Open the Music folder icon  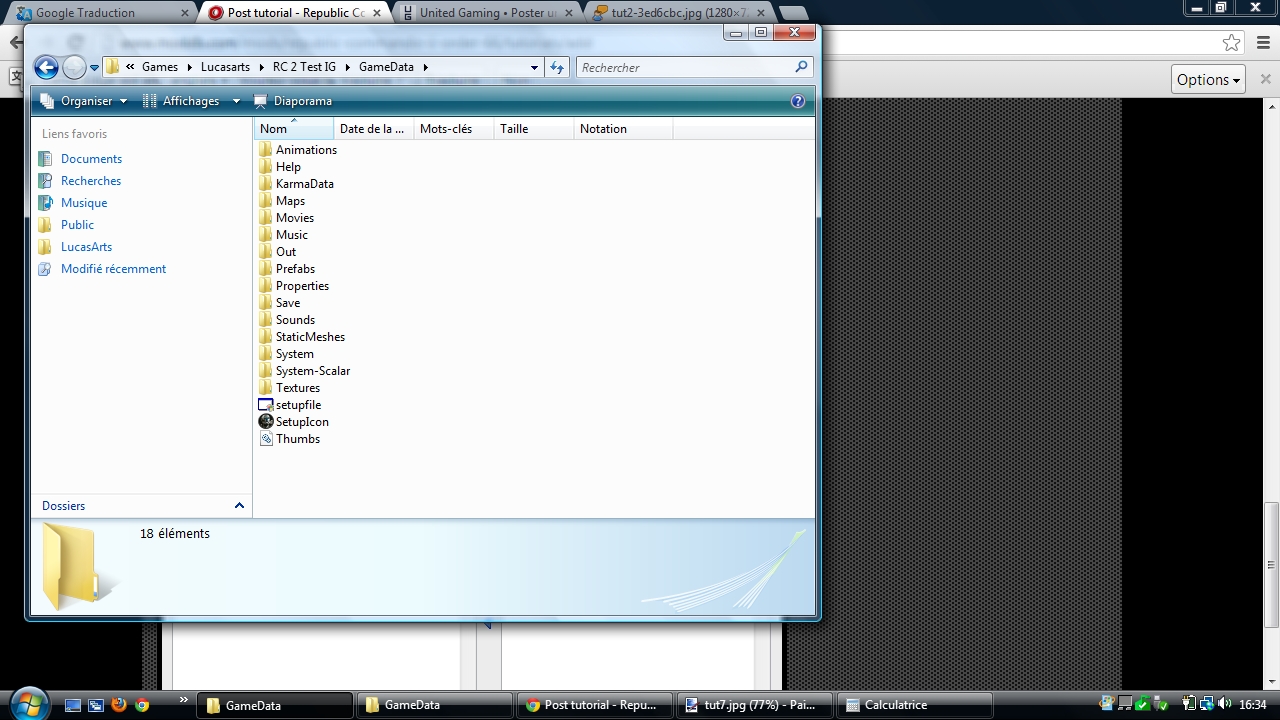pos(265,235)
